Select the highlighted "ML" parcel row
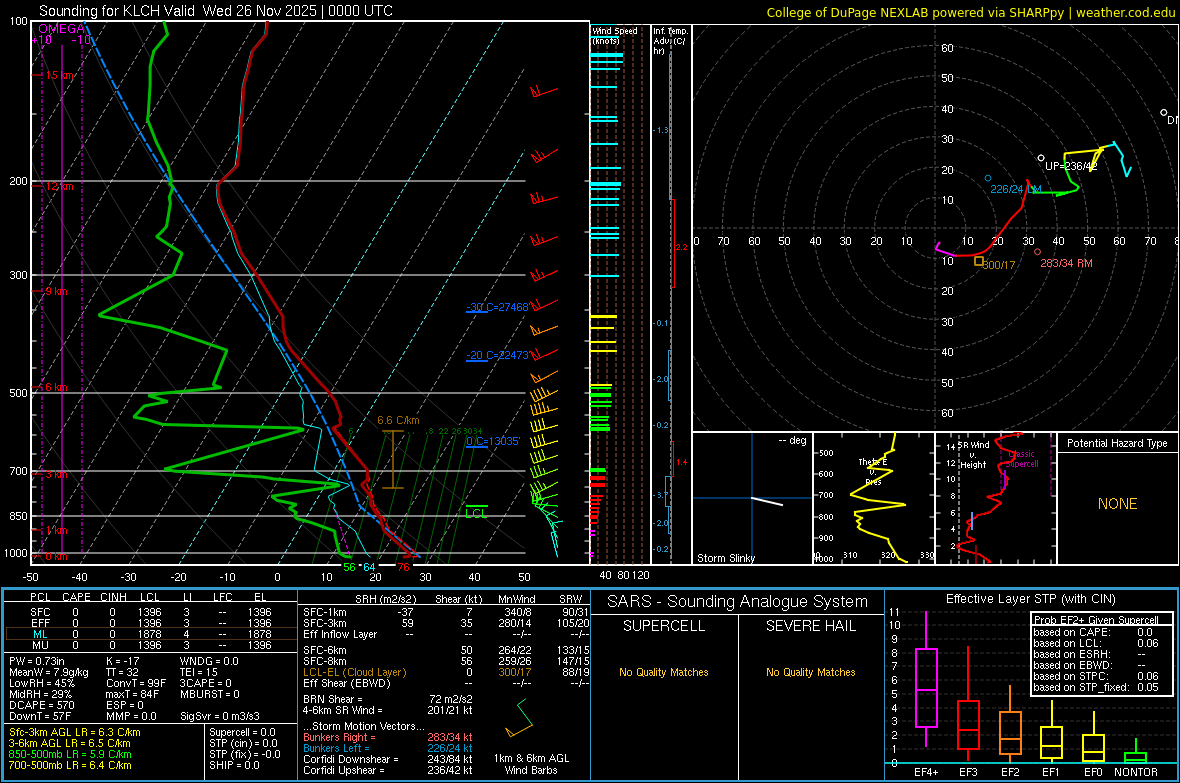1180x783 pixels. click(149, 634)
